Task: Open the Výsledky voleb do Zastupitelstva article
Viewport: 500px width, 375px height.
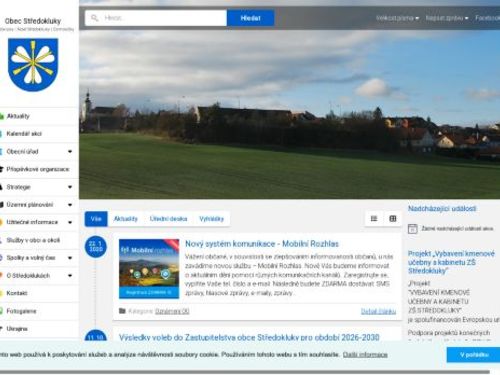Action: coord(249,337)
